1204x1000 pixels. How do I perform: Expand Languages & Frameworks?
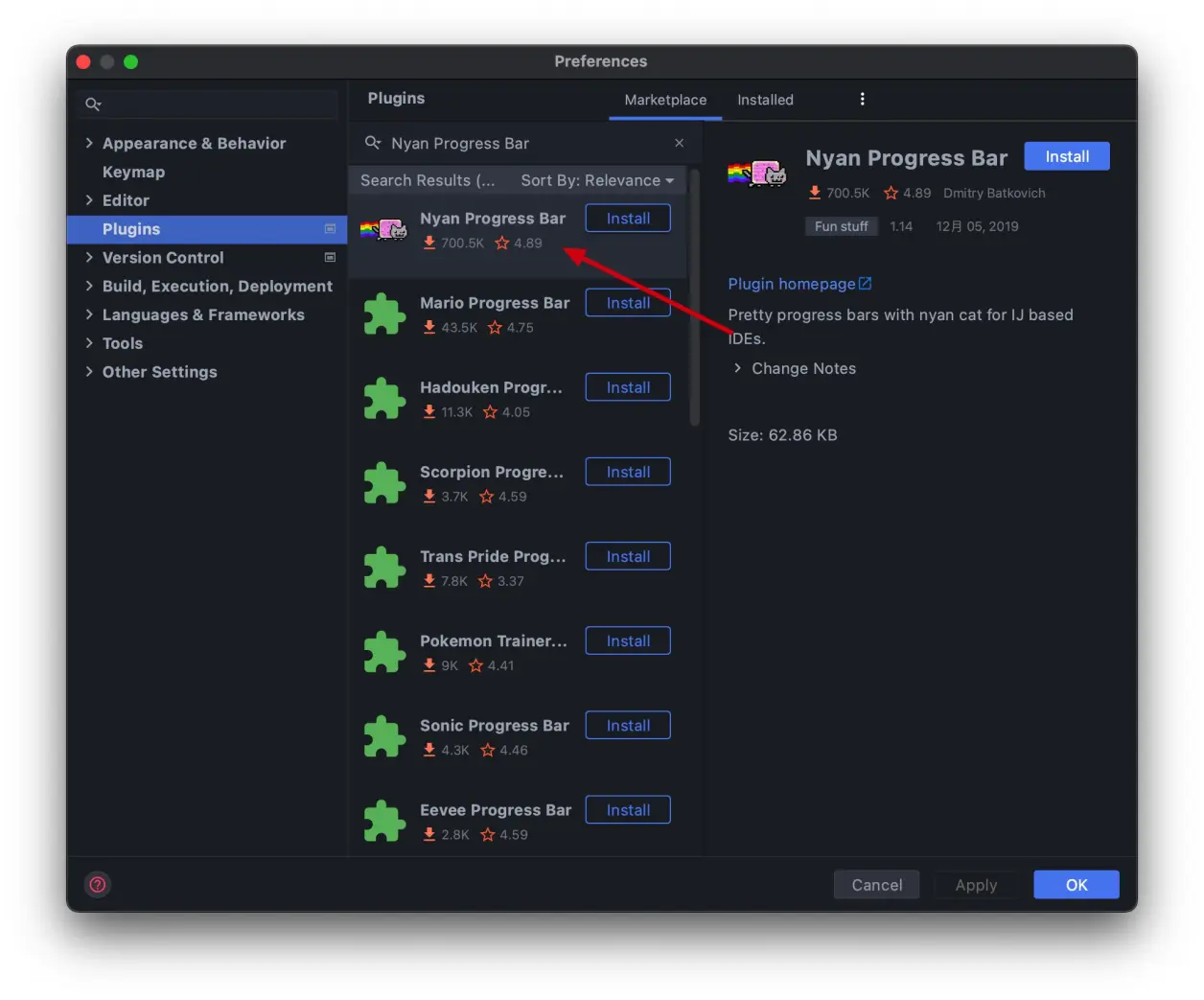pyautogui.click(x=89, y=314)
